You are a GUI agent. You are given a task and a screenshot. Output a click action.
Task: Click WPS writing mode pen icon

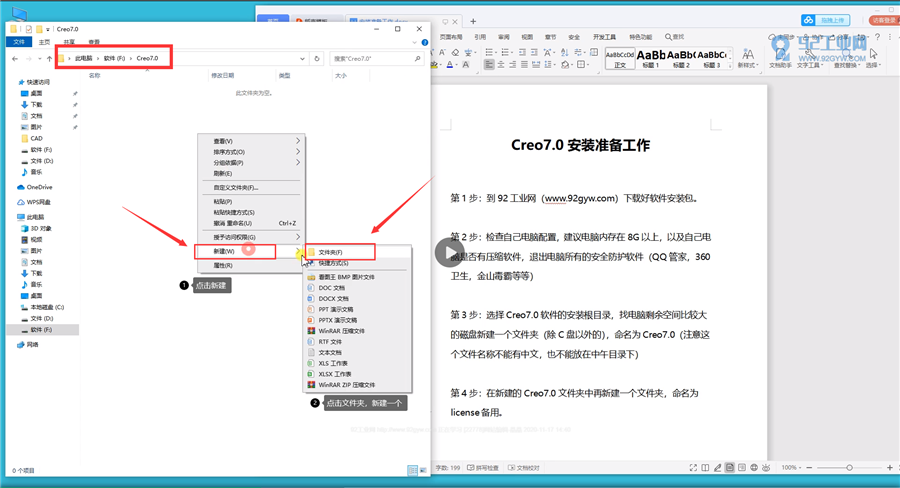click(x=717, y=468)
